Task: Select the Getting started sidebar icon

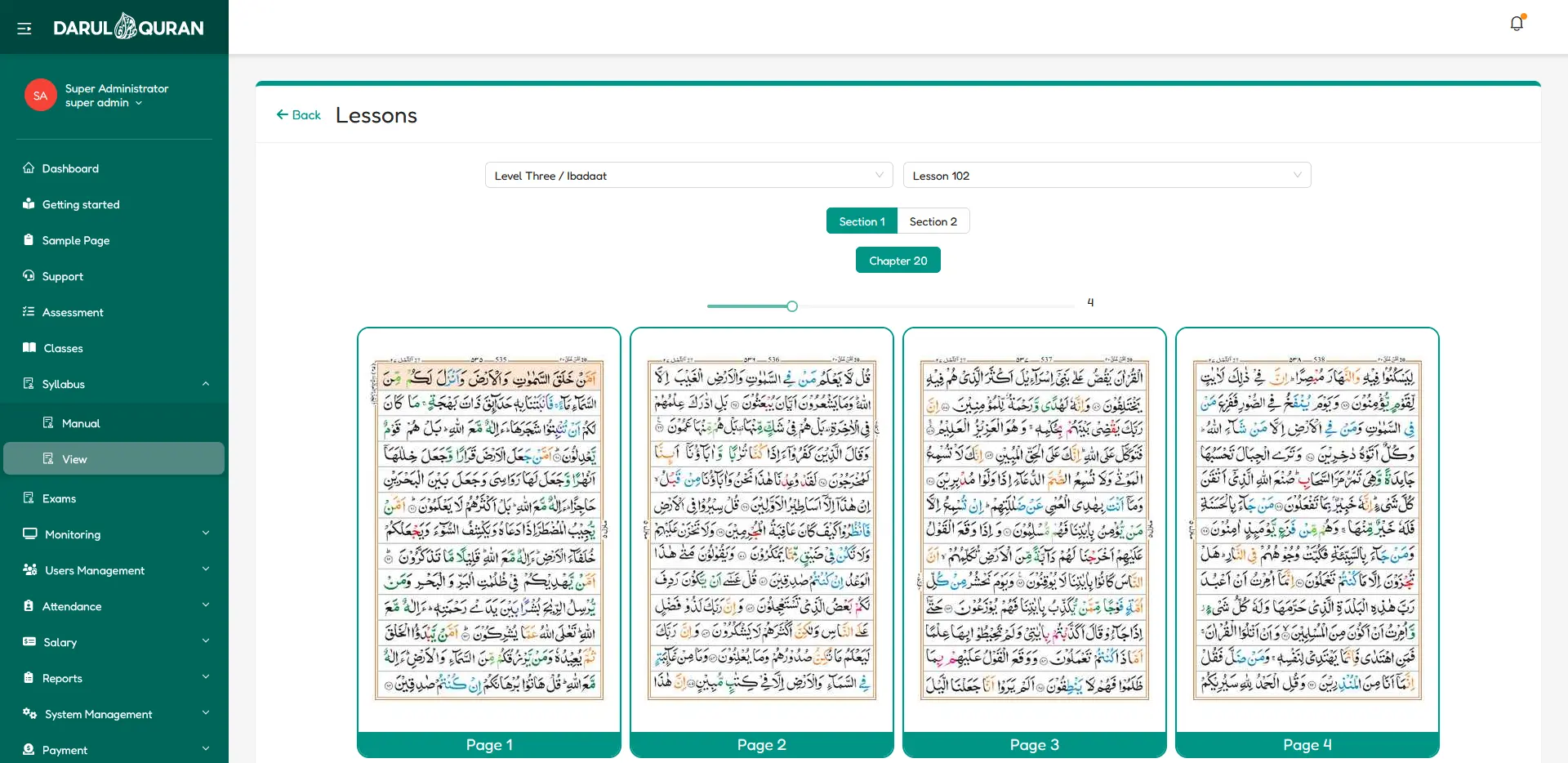Action: [29, 204]
